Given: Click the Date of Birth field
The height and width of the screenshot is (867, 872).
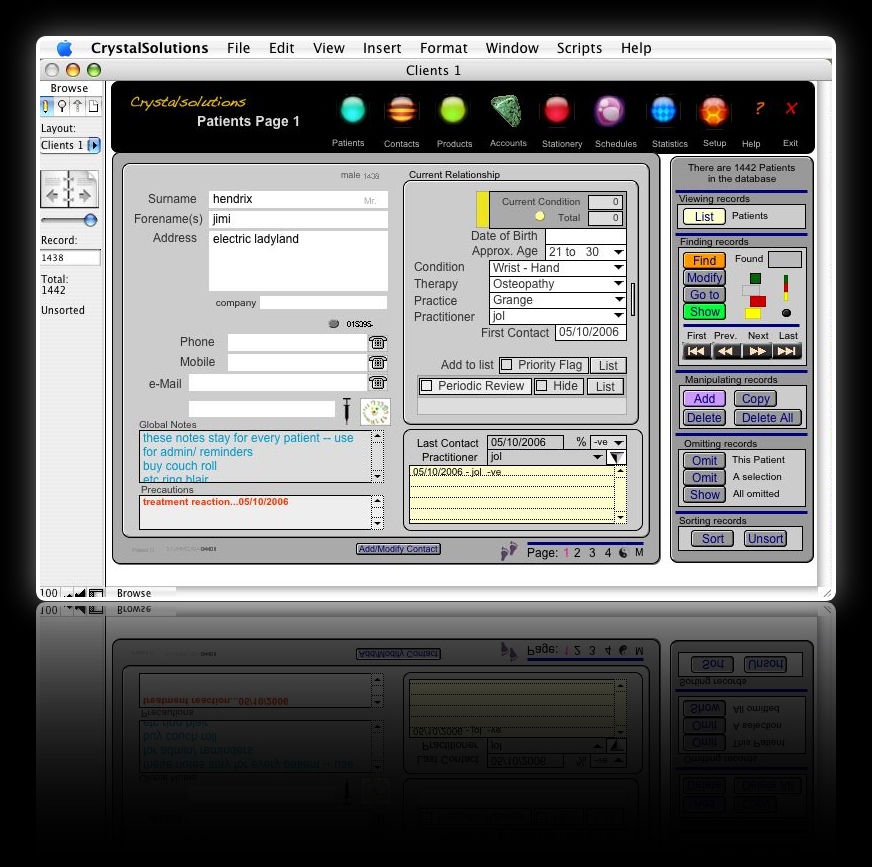Looking at the screenshot, I should [586, 236].
